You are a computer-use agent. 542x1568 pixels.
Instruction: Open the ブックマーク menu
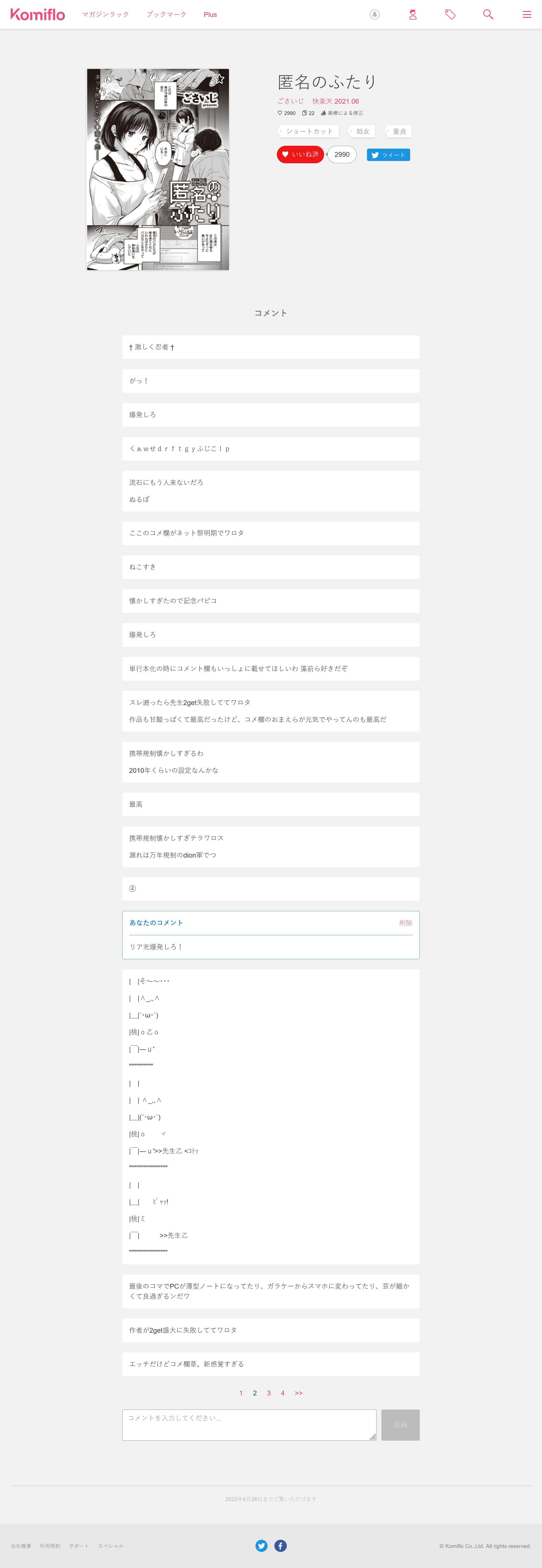click(166, 15)
